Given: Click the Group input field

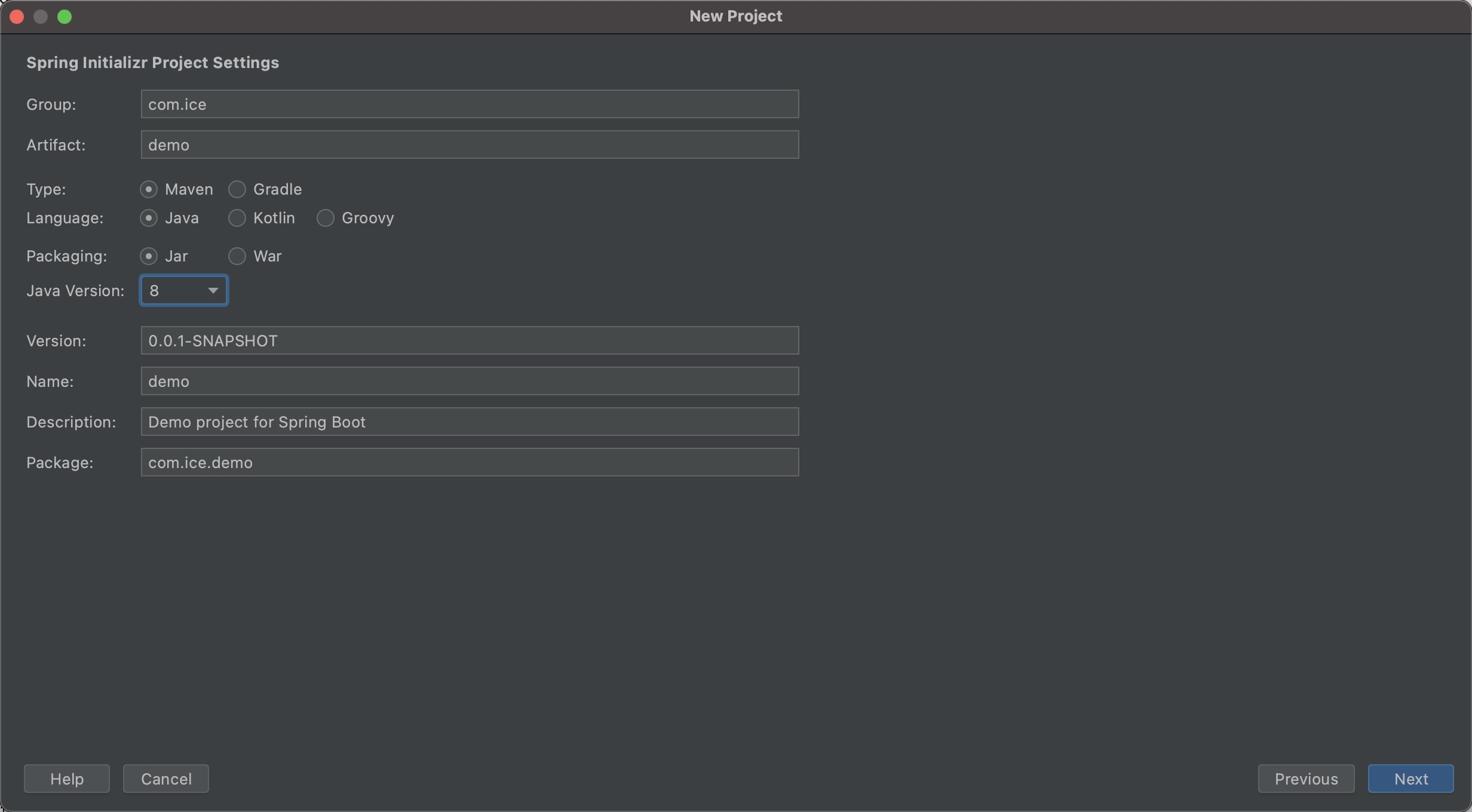Looking at the screenshot, I should [x=470, y=104].
